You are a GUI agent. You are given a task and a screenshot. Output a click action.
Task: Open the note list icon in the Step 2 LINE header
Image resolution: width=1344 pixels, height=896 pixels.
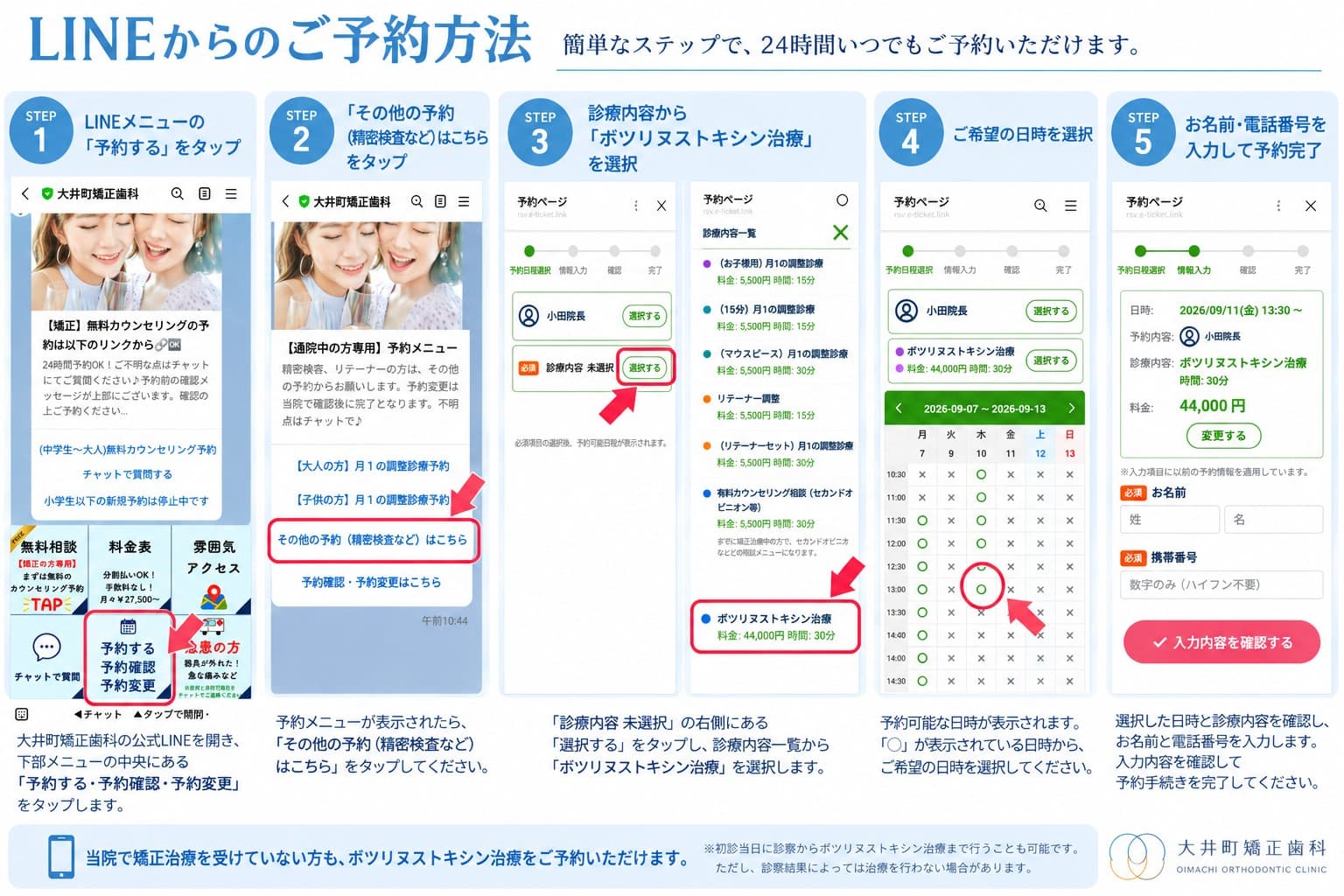coord(440,201)
